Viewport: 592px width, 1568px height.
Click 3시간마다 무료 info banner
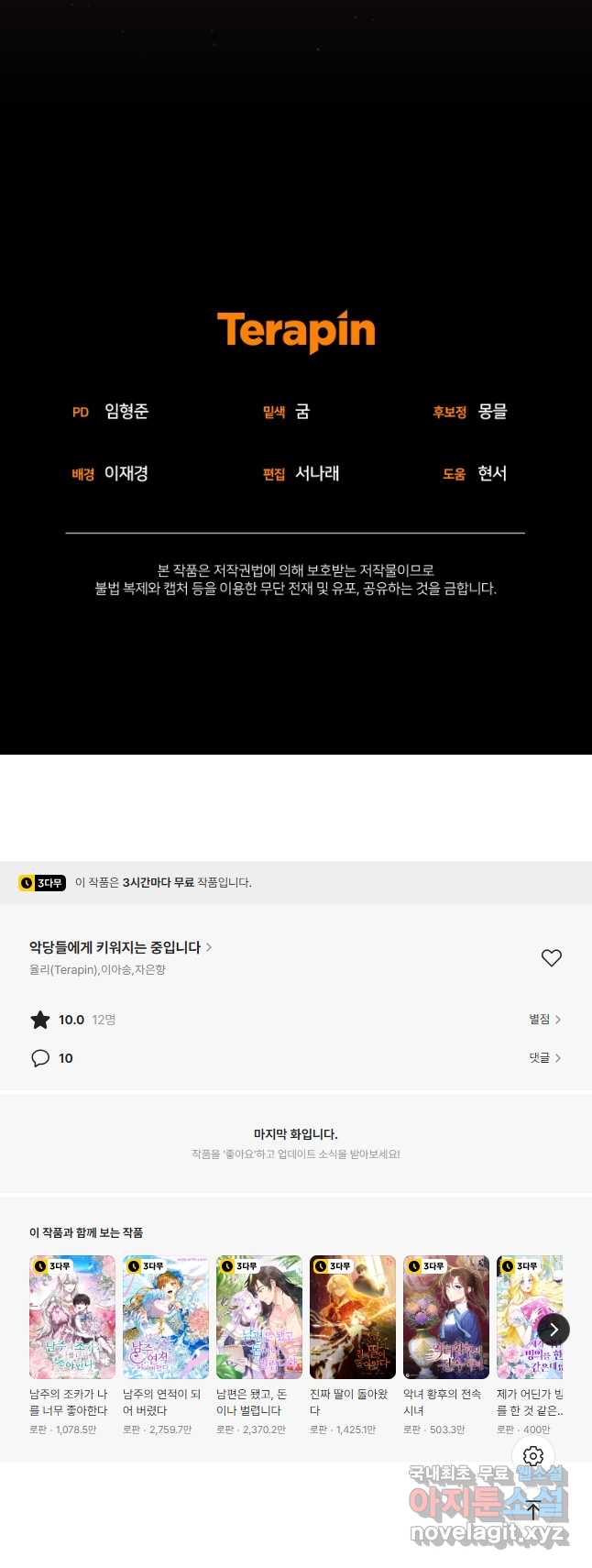click(296, 883)
